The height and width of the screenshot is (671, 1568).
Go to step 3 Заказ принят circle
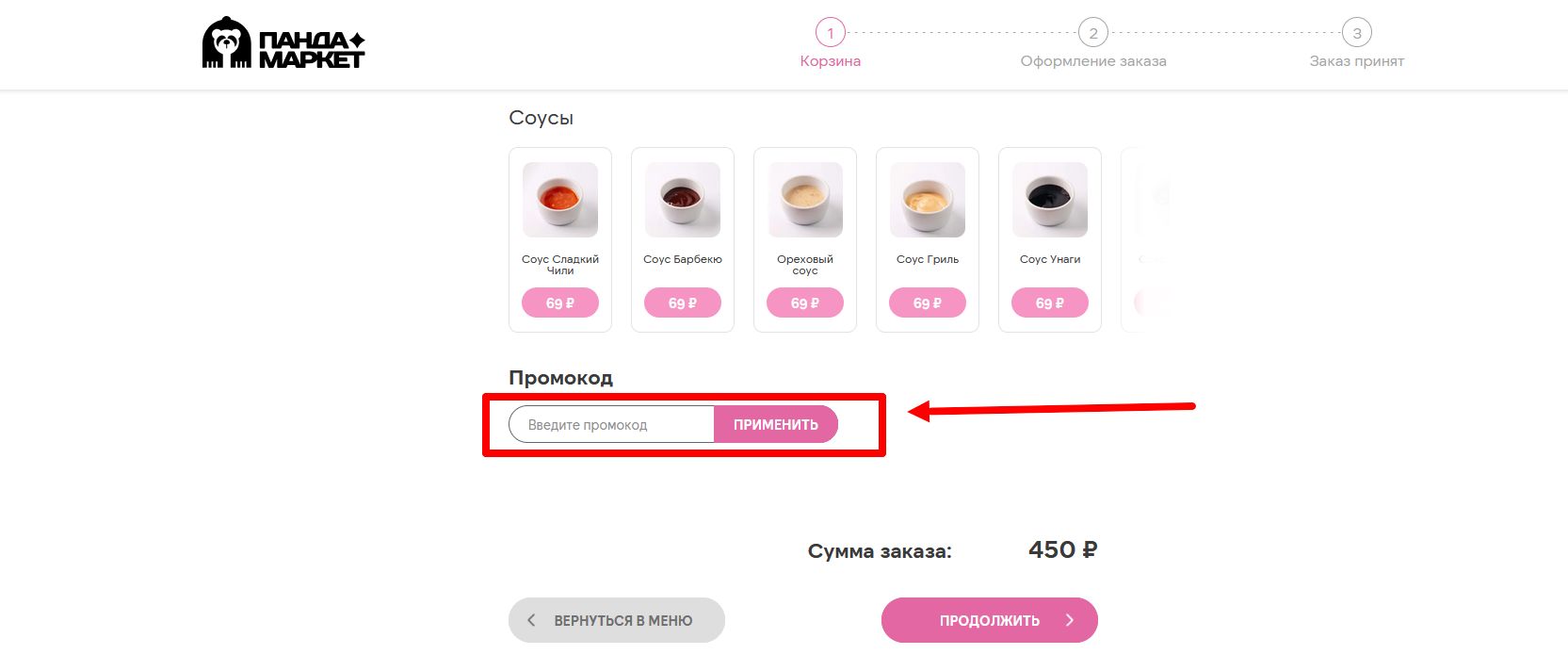(x=1357, y=33)
